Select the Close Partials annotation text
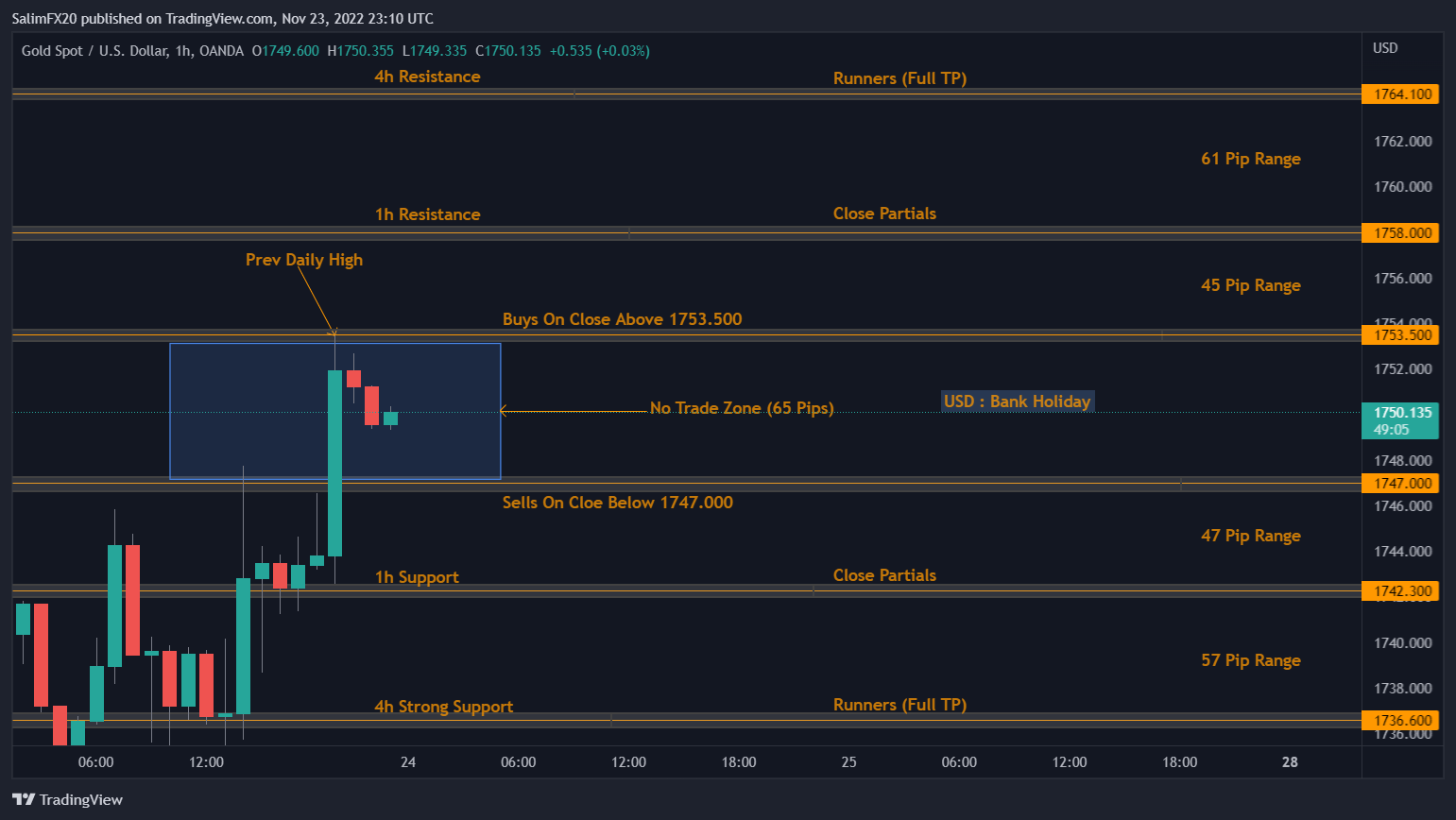 coord(884,213)
